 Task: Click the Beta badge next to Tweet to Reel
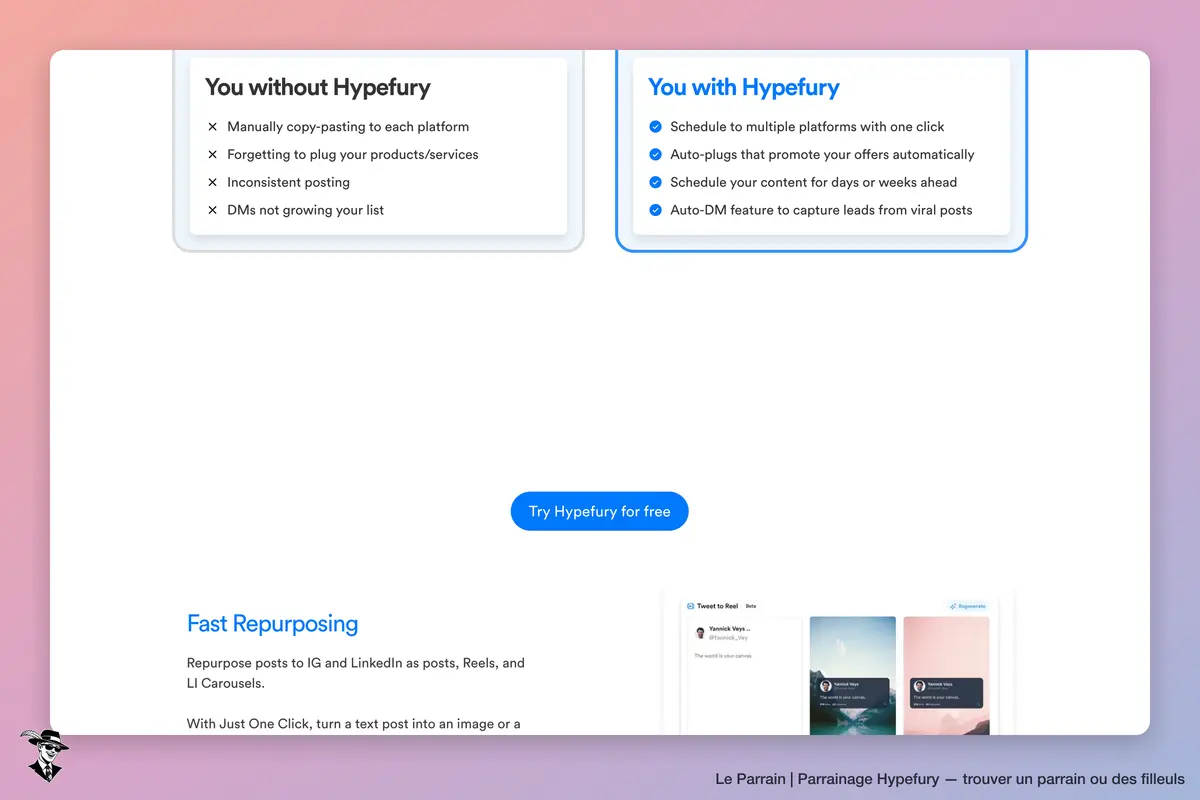click(751, 606)
